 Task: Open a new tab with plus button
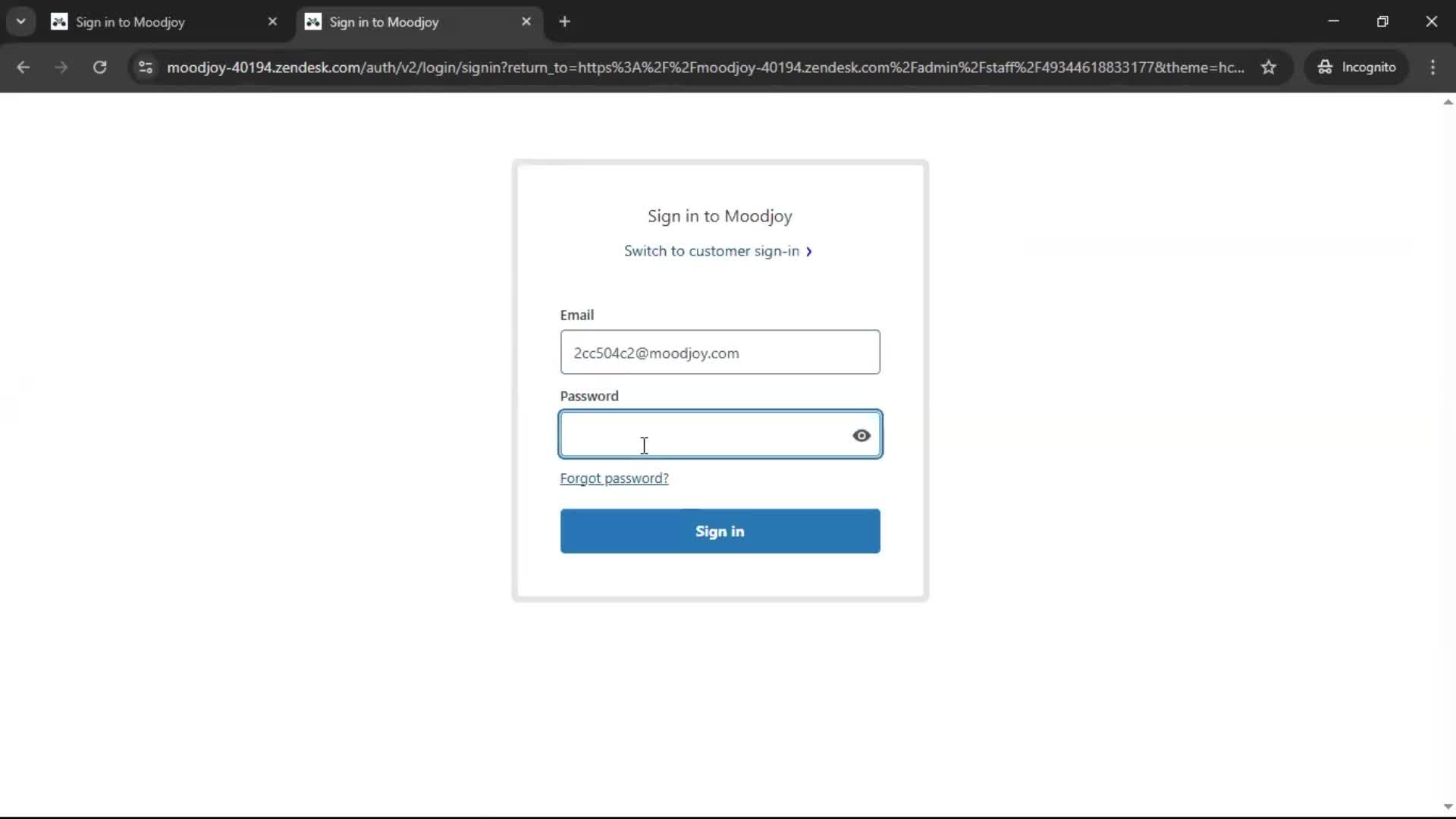[564, 21]
